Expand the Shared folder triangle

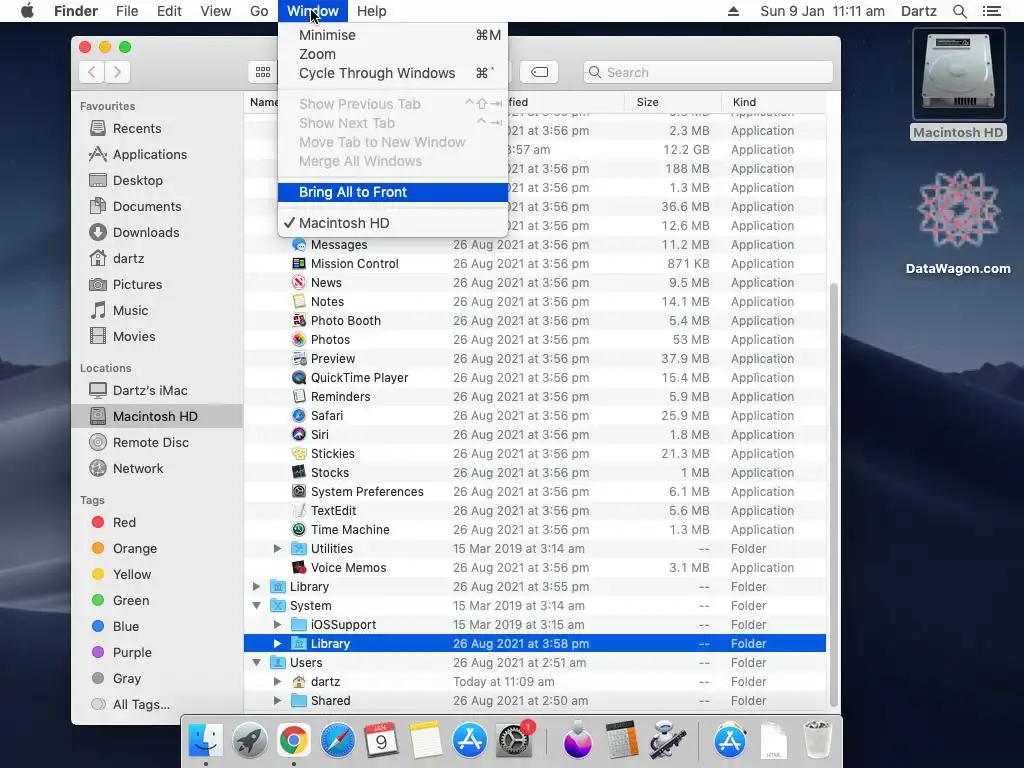[277, 700]
